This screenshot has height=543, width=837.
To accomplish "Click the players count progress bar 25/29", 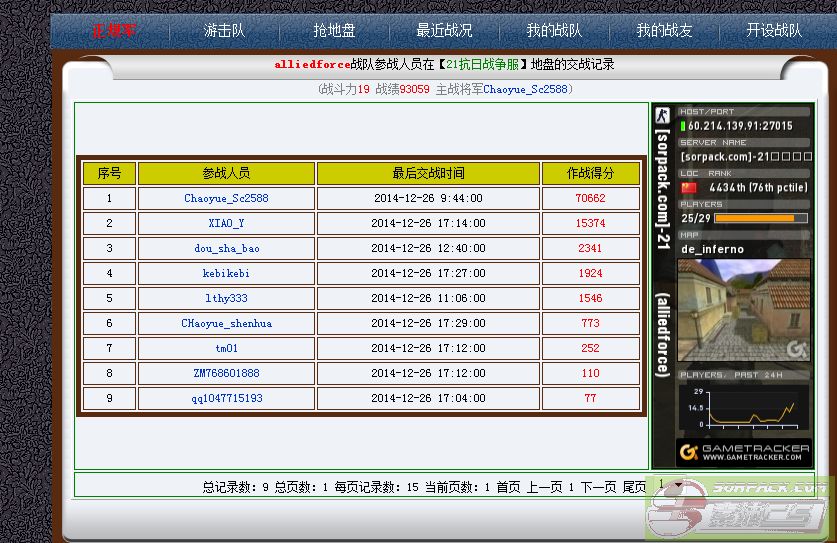I will (760, 218).
